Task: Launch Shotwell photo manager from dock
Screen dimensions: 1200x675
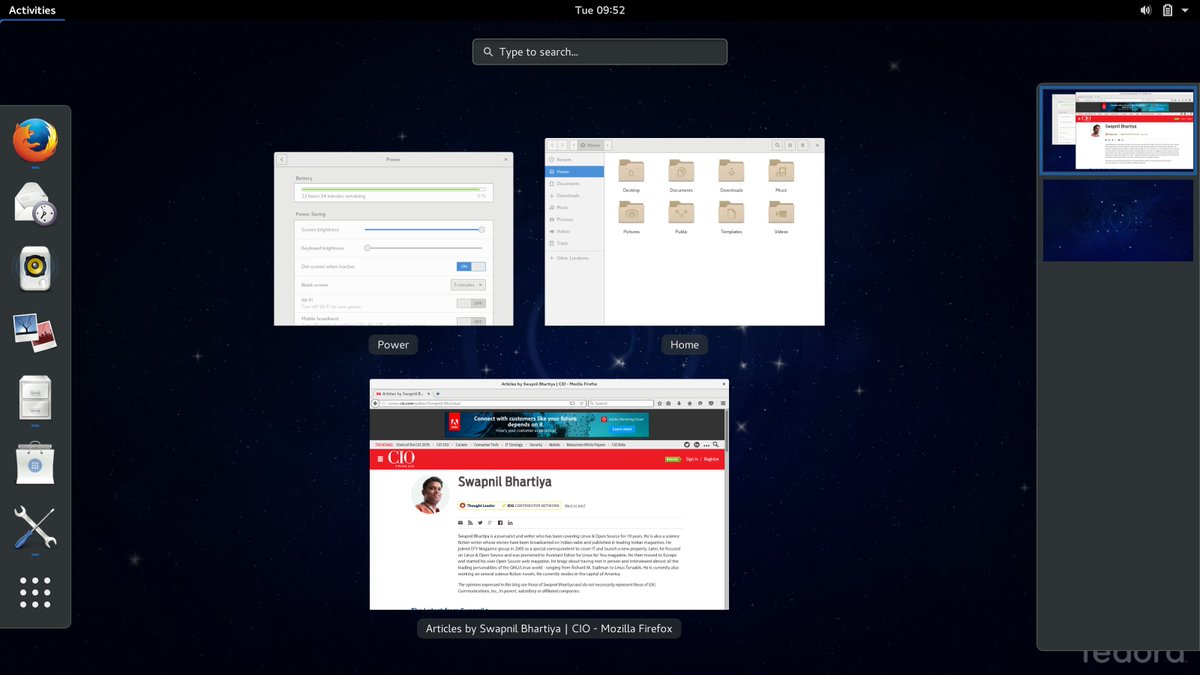Action: pyautogui.click(x=35, y=332)
